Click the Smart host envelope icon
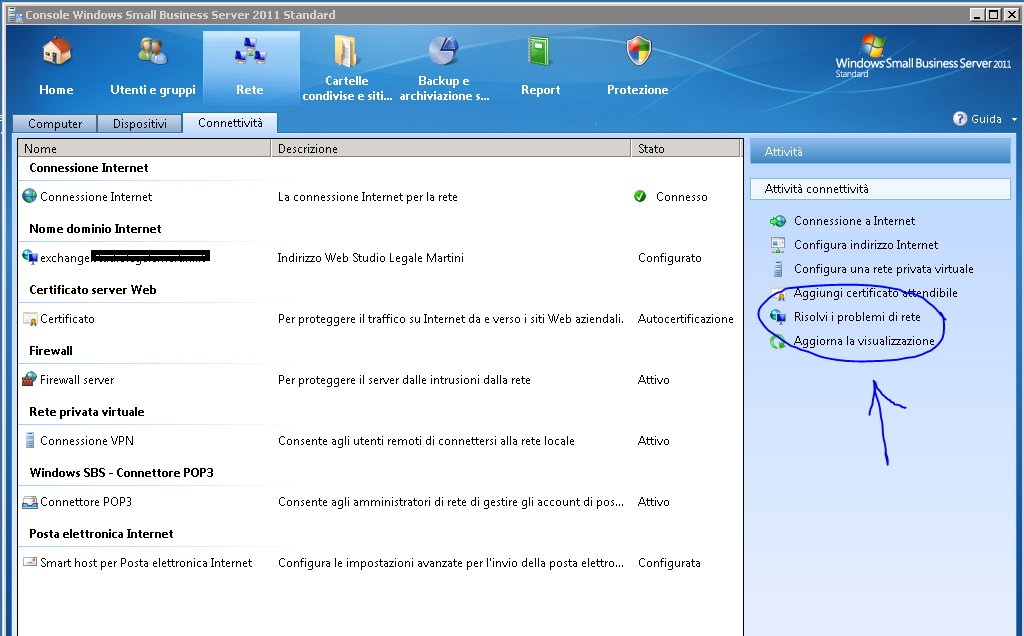This screenshot has height=636, width=1024. click(30, 562)
